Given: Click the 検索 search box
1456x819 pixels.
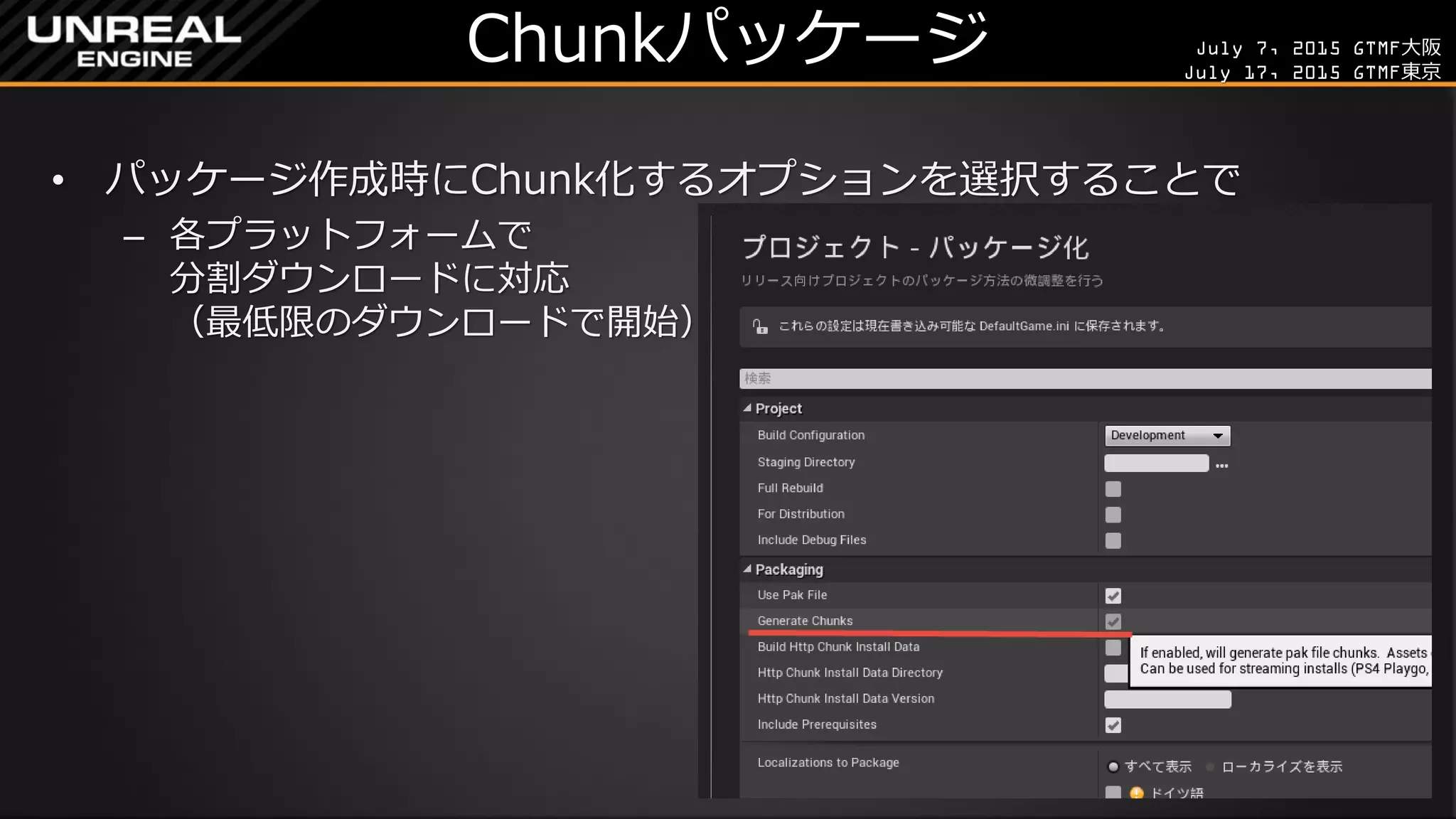Looking at the screenshot, I should (1085, 378).
